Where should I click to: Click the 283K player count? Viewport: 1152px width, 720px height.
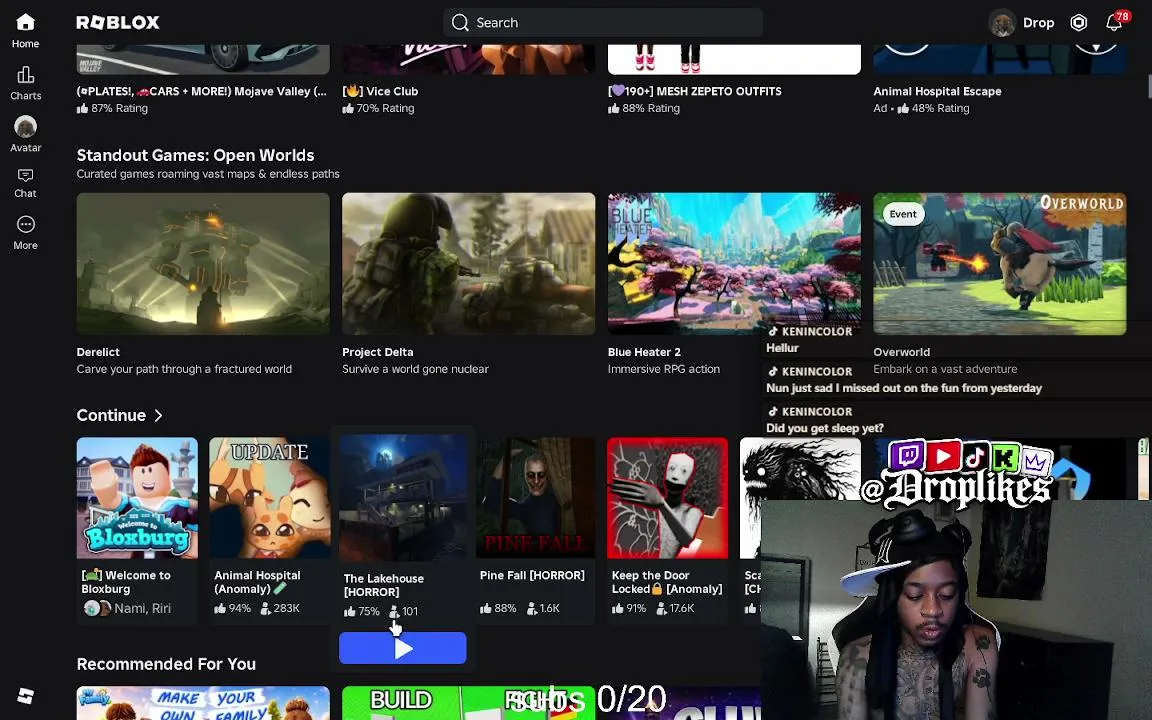(x=280, y=608)
